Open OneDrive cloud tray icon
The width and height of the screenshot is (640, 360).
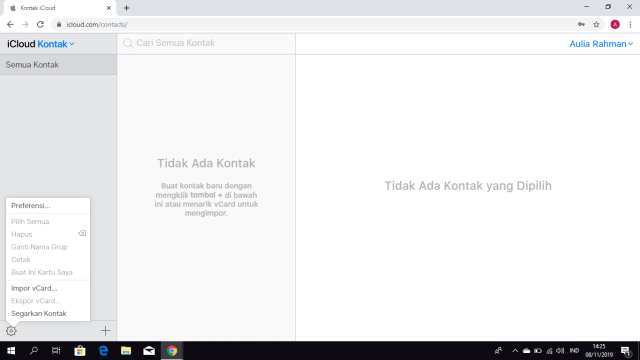click(x=527, y=351)
